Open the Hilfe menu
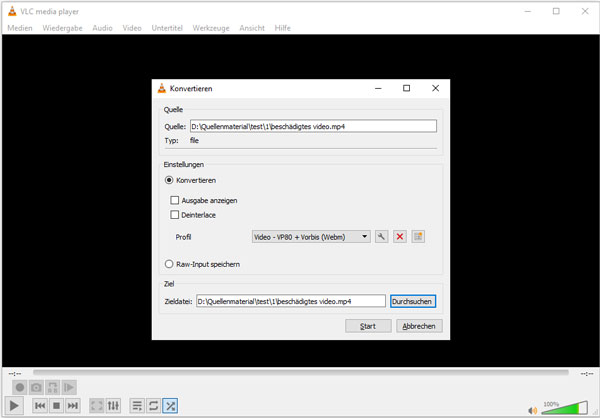600x418 pixels. pos(283,28)
